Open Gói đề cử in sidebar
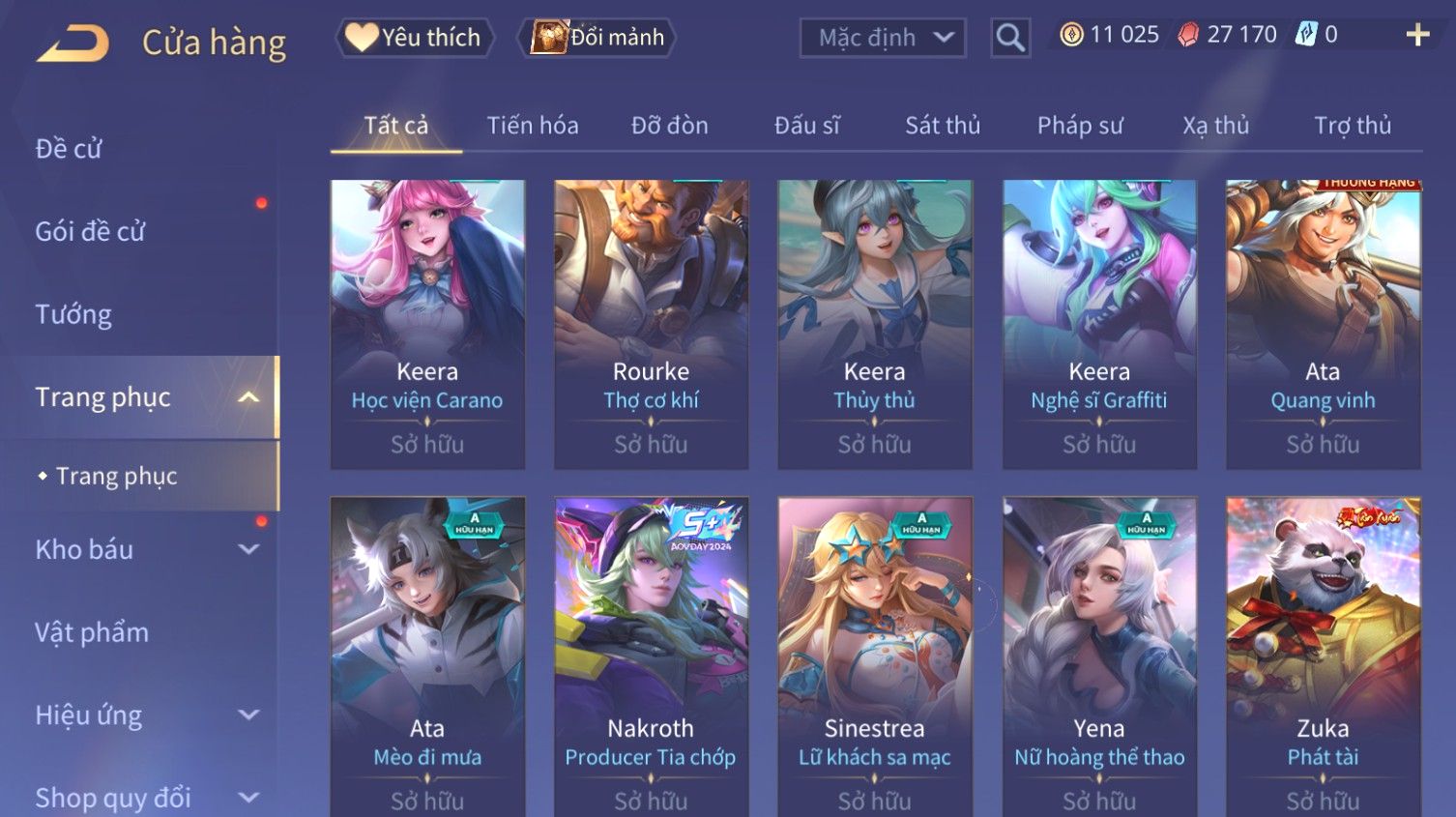Screen dimensions: 1456x817 (90, 232)
